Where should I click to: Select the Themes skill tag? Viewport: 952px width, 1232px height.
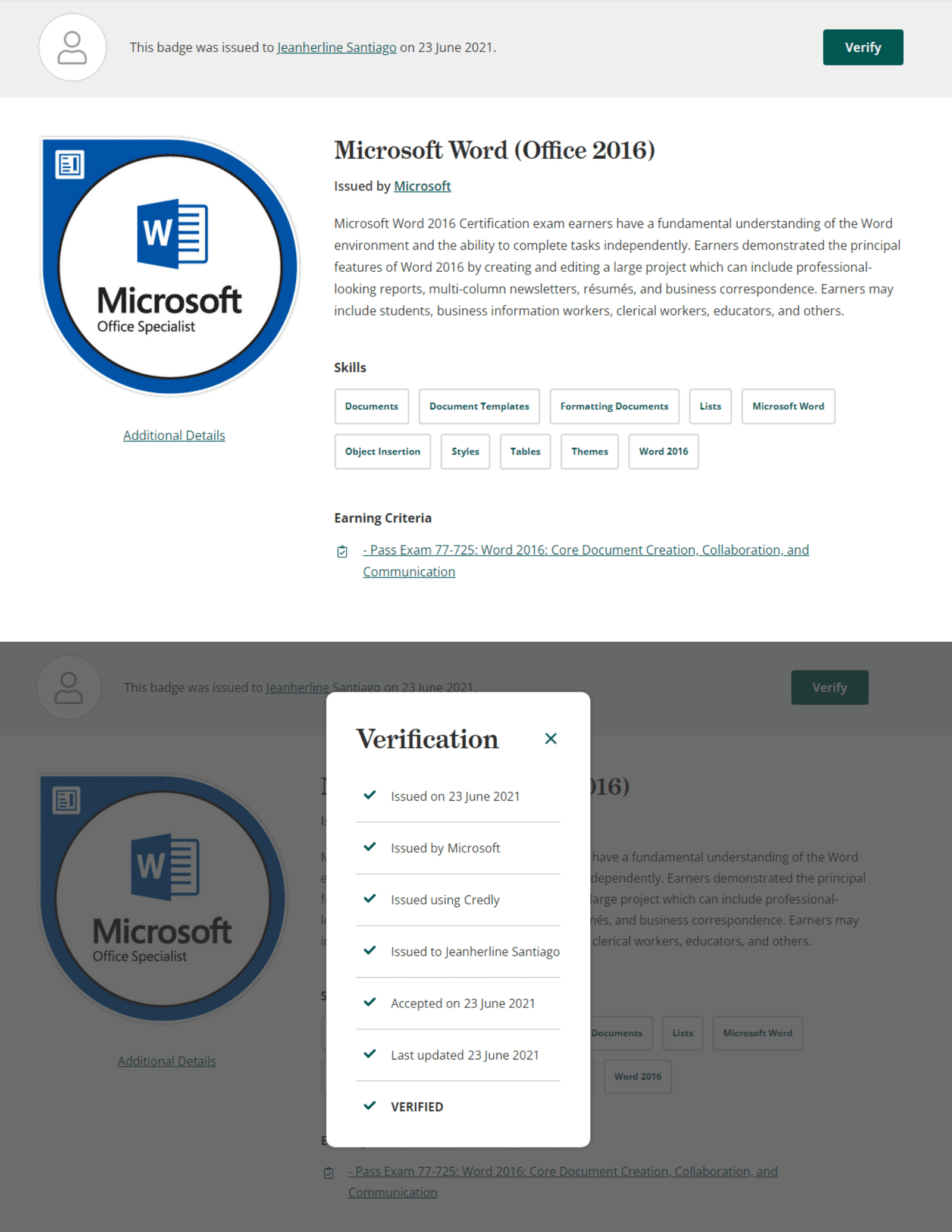(589, 452)
